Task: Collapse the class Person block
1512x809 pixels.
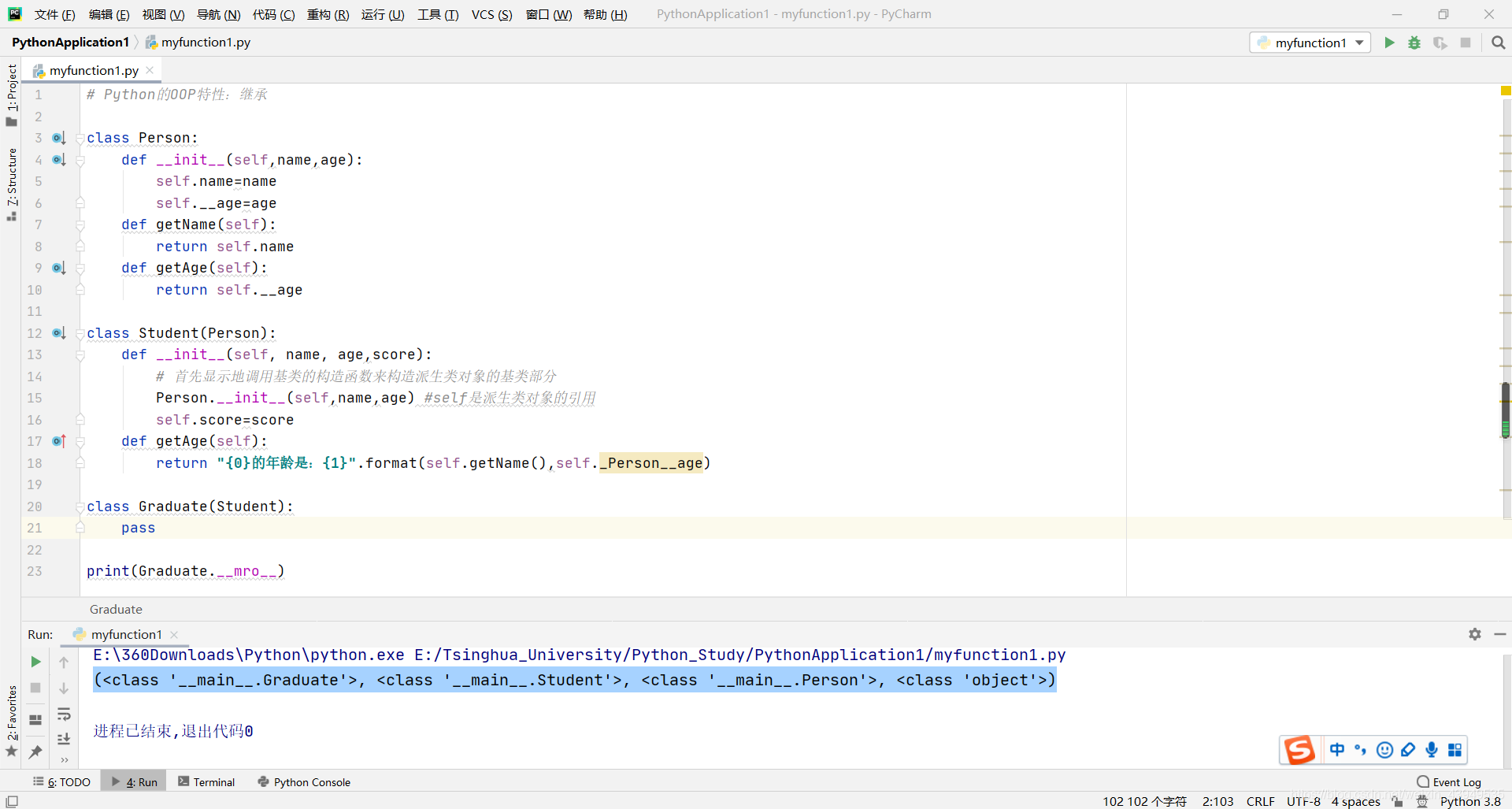Action: tap(80, 139)
